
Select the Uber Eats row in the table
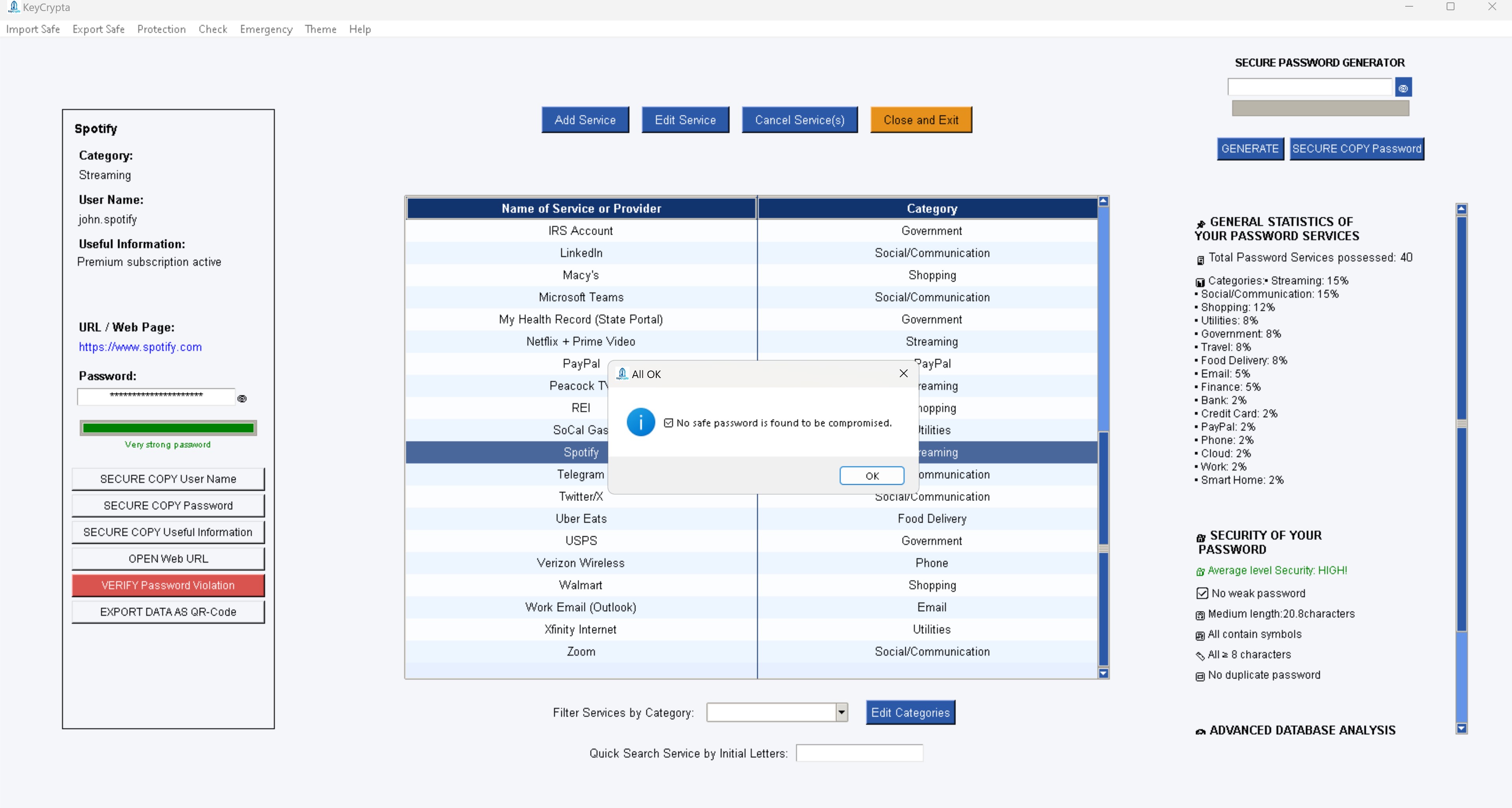point(581,518)
